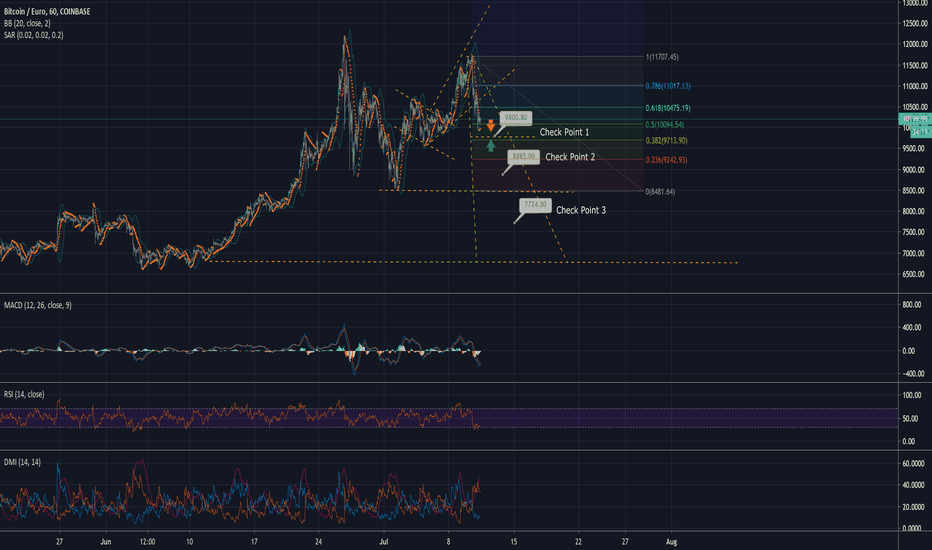This screenshot has width=932, height=550.
Task: Click 17 on the time axis
Action: point(254,542)
